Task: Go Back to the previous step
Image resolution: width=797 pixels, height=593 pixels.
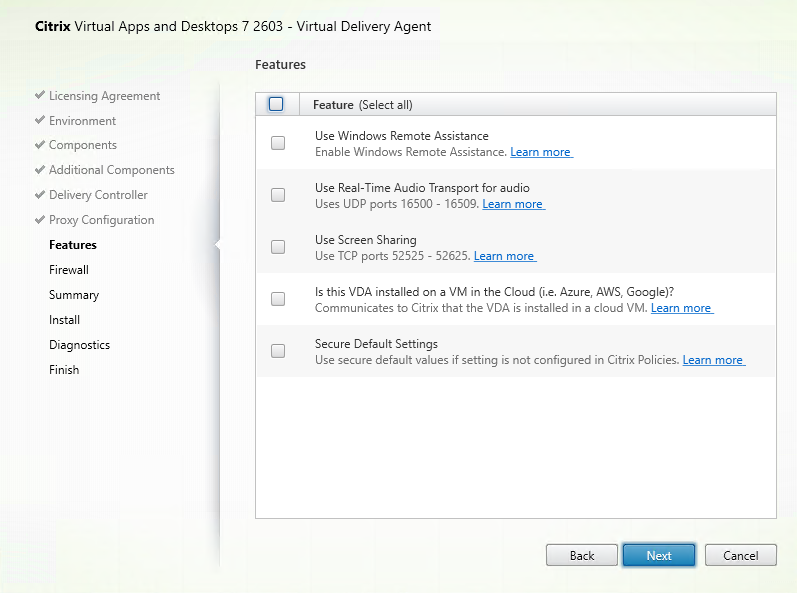Action: tap(582, 555)
